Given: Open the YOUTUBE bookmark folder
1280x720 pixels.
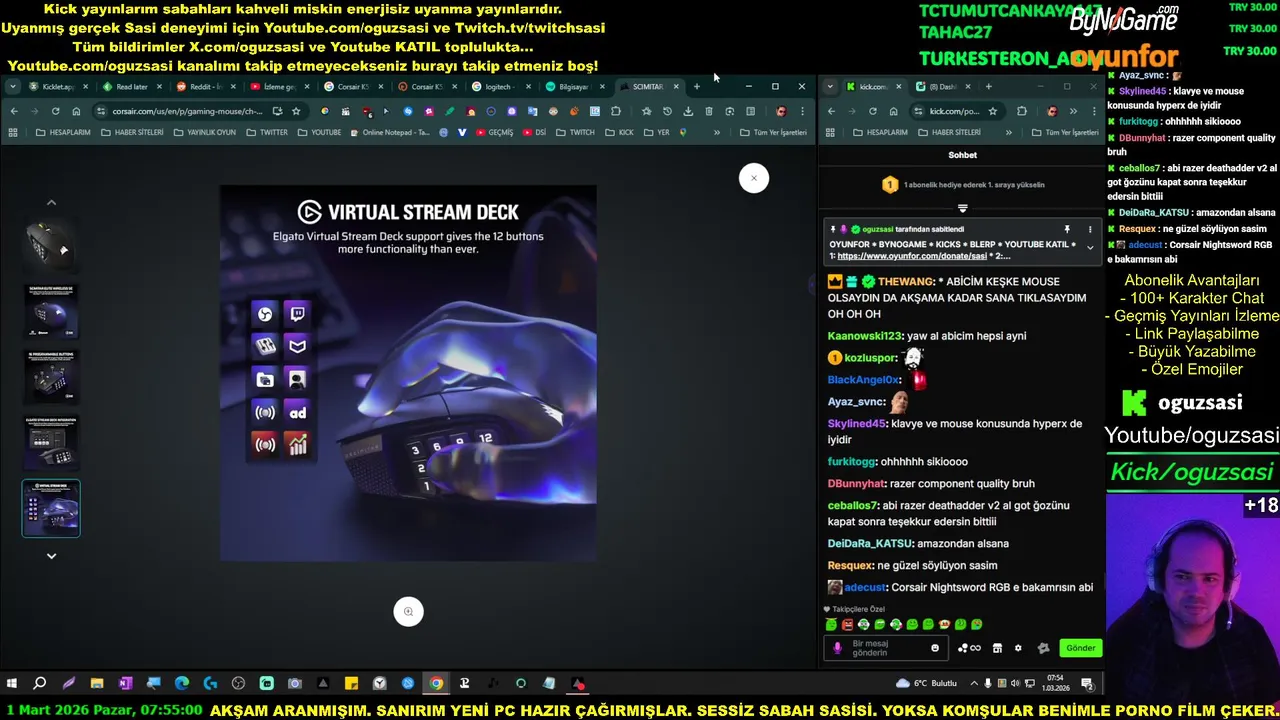Looking at the screenshot, I should click(x=319, y=132).
